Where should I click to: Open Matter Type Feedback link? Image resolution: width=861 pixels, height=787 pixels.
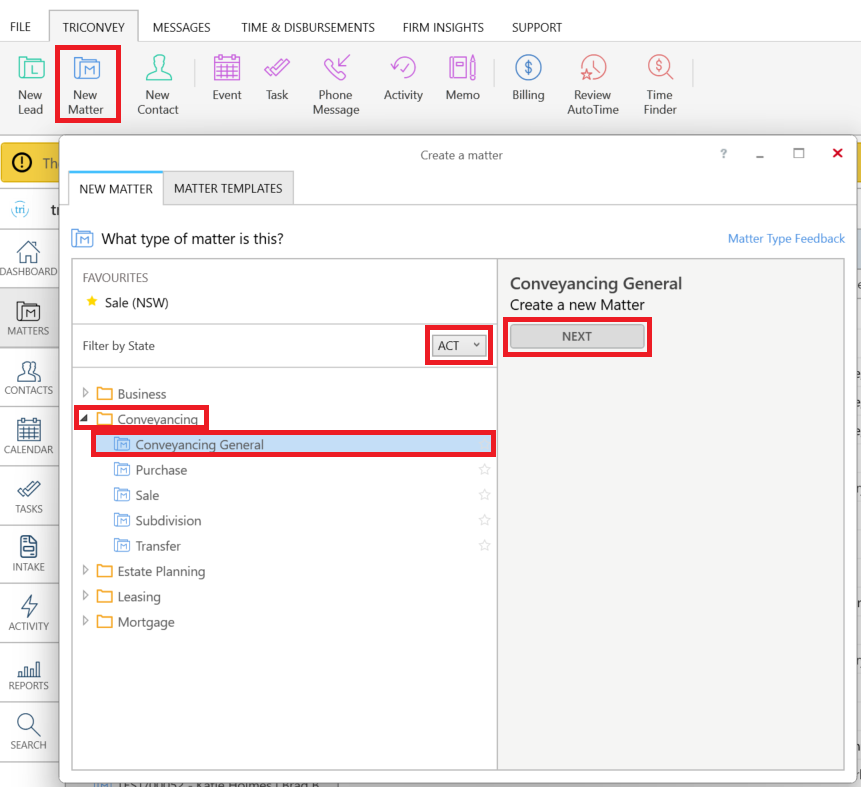[786, 238]
